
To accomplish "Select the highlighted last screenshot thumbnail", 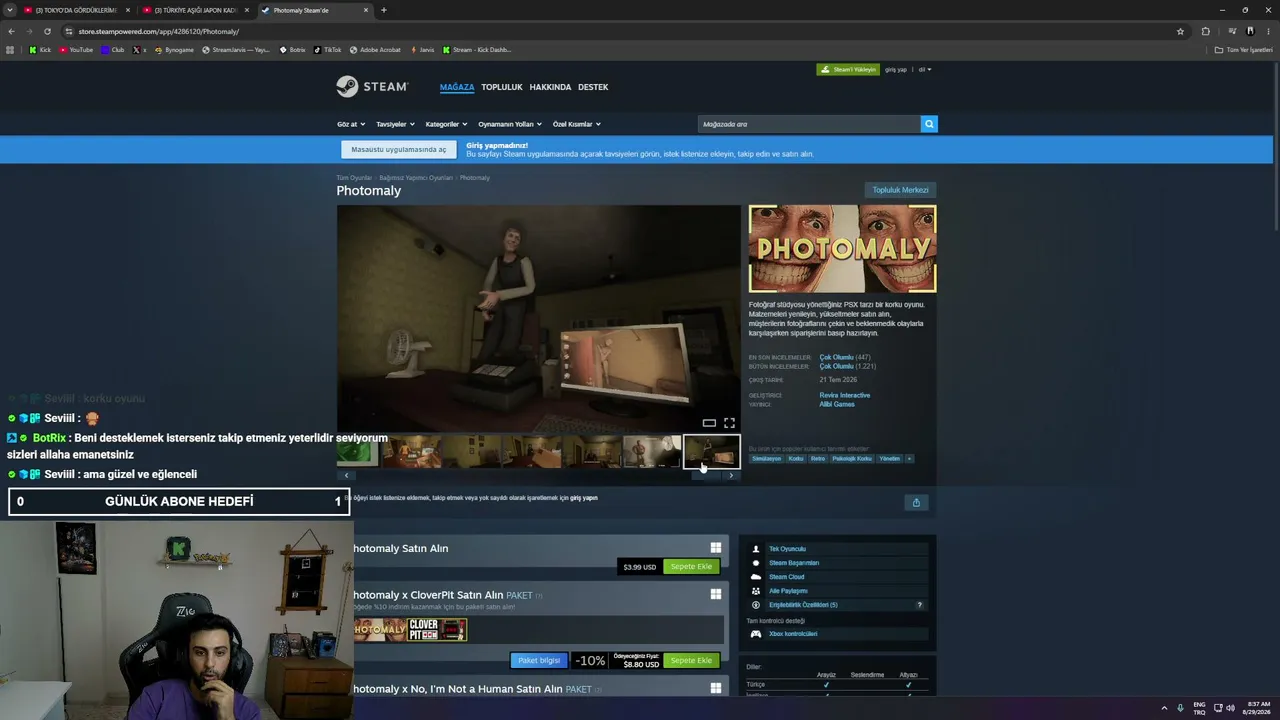I will [711, 452].
